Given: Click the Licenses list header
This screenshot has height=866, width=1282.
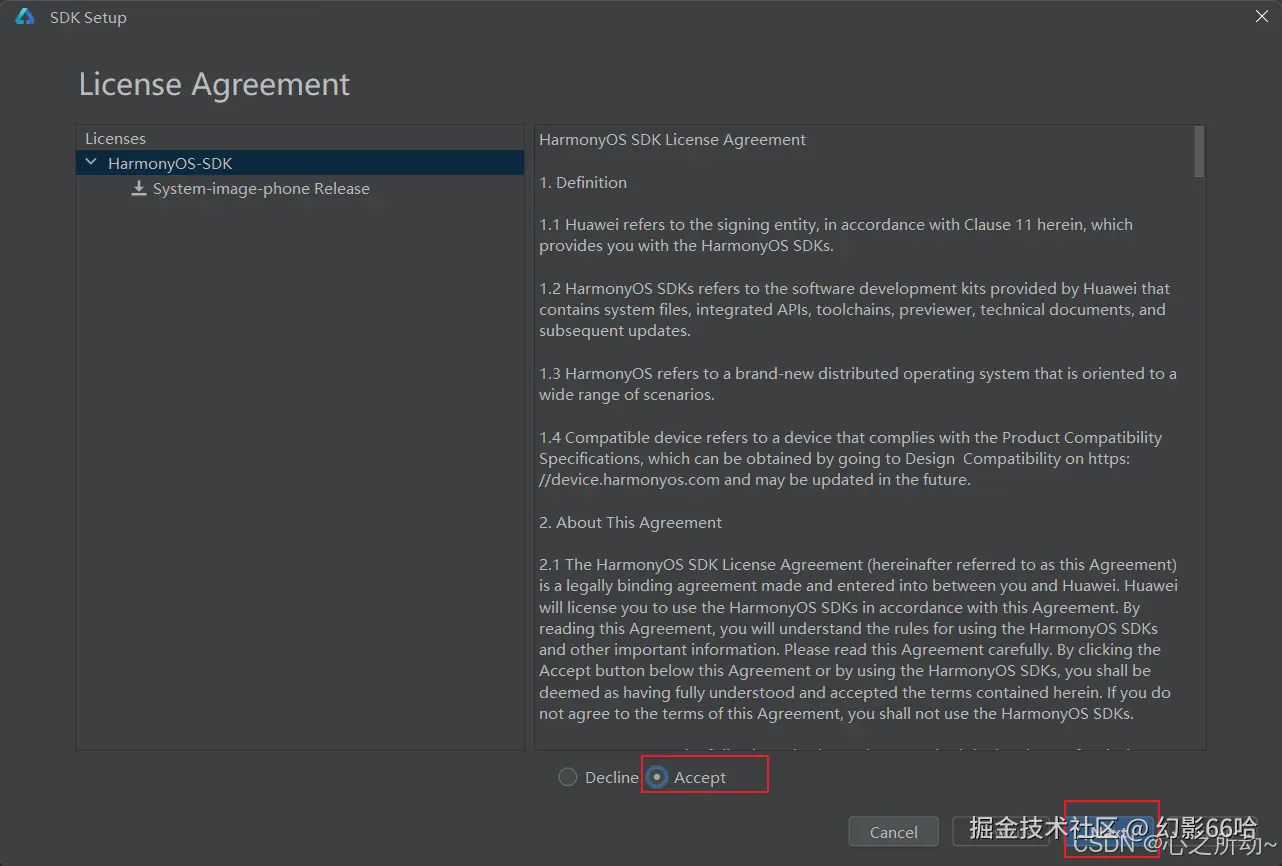Looking at the screenshot, I should click(x=115, y=138).
